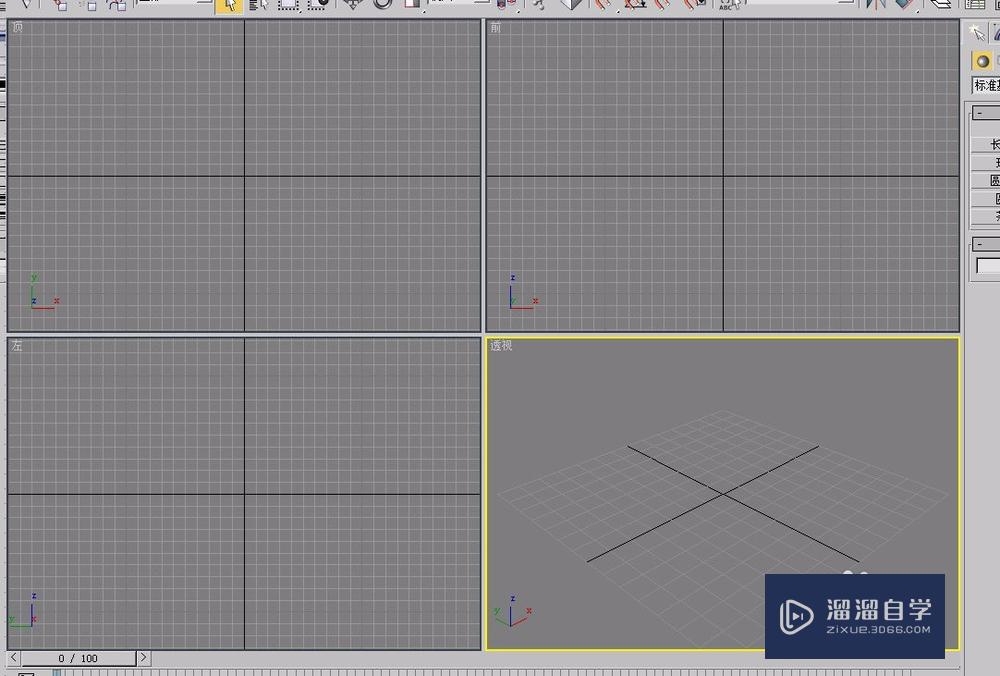This screenshot has width=1000, height=676.
Task: Collapse the Object Type rollout
Action: coord(986,114)
